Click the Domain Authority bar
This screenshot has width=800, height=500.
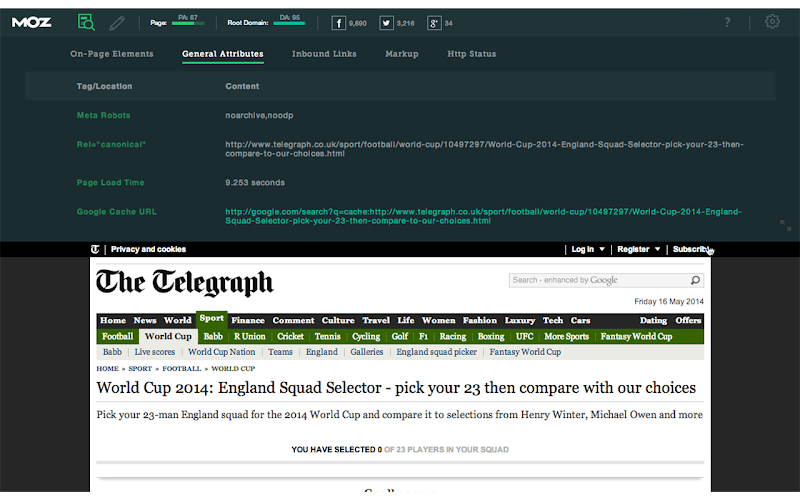tap(289, 23)
